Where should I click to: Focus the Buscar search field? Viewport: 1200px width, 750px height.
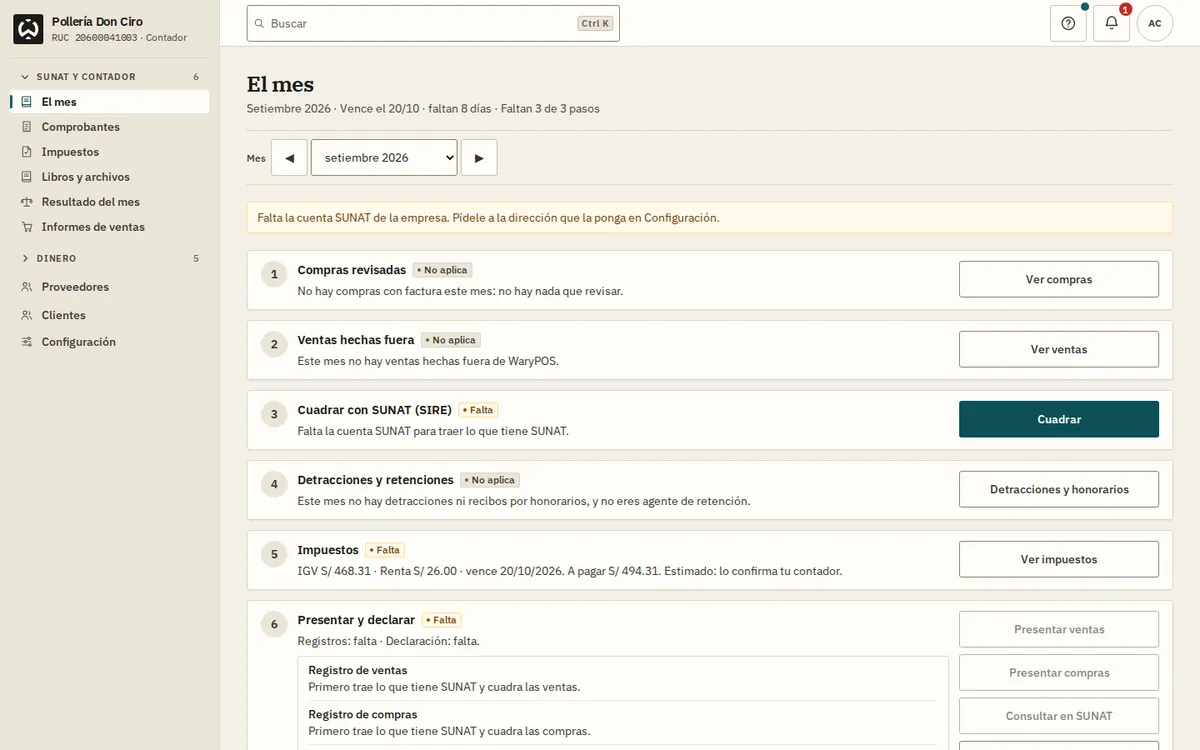(433, 23)
